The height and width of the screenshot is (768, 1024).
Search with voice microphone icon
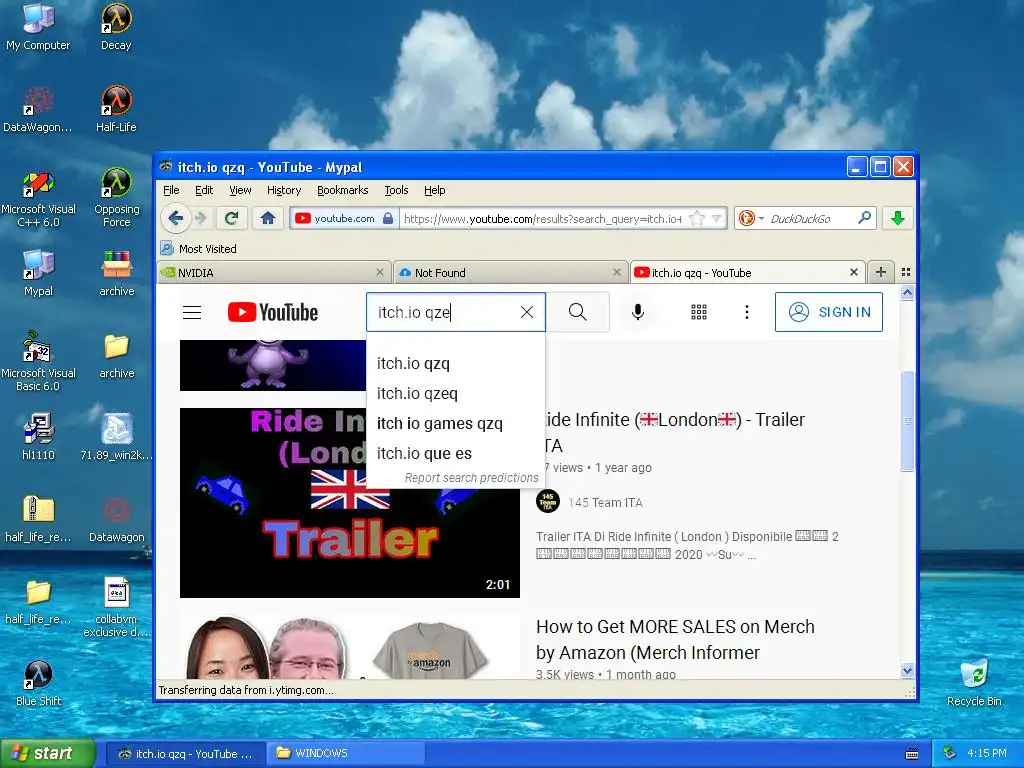point(638,312)
